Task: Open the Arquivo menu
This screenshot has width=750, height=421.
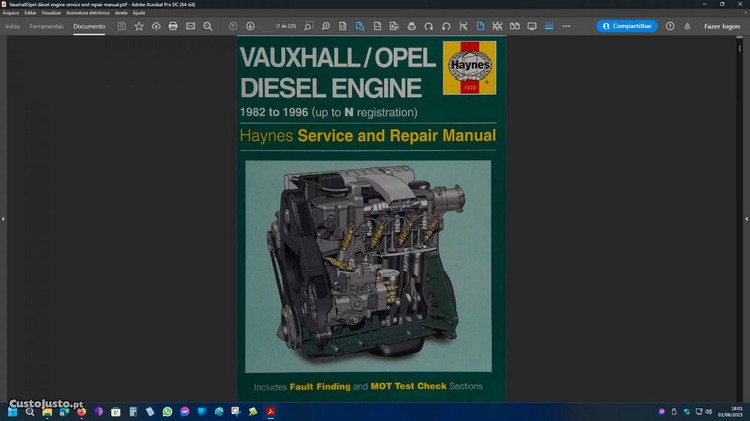Action: click(x=11, y=12)
